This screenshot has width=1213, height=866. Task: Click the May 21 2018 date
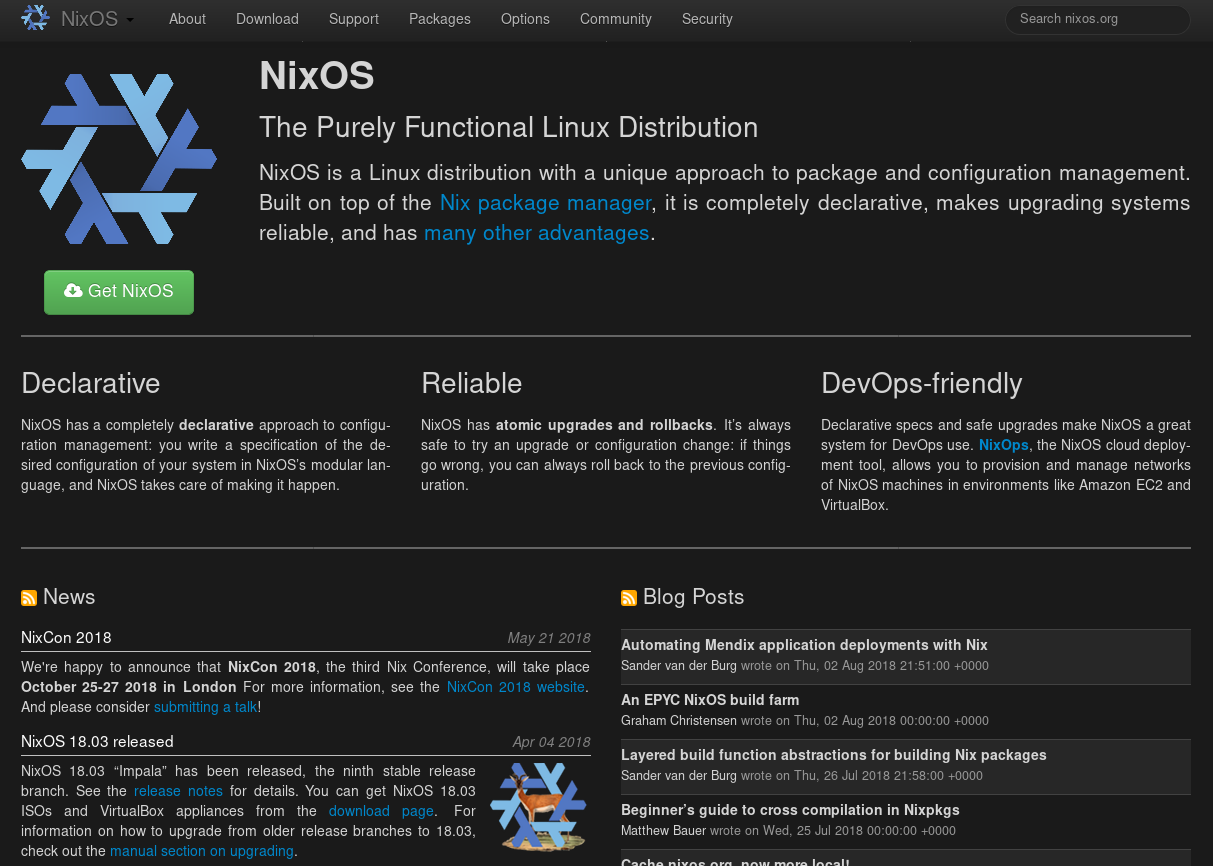tap(549, 638)
